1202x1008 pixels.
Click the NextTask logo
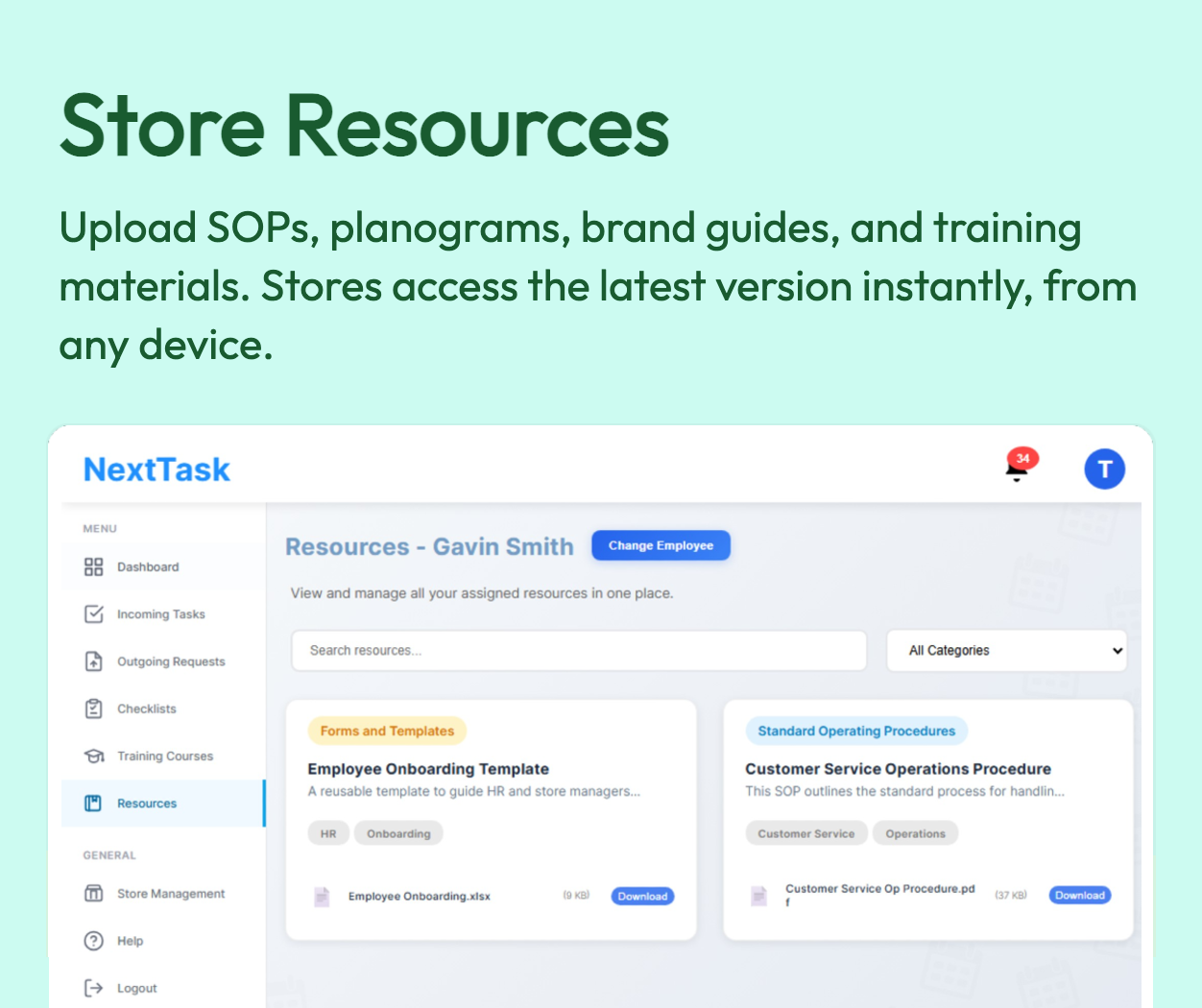click(156, 469)
